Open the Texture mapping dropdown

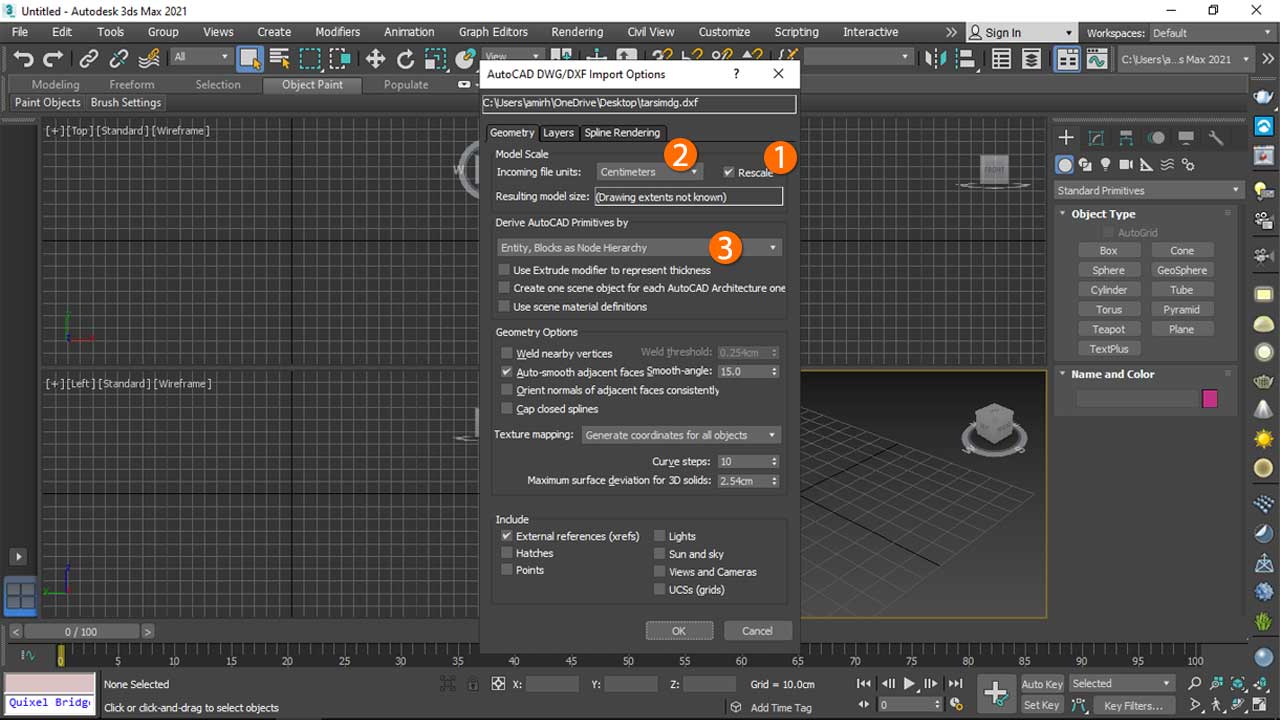pos(680,435)
